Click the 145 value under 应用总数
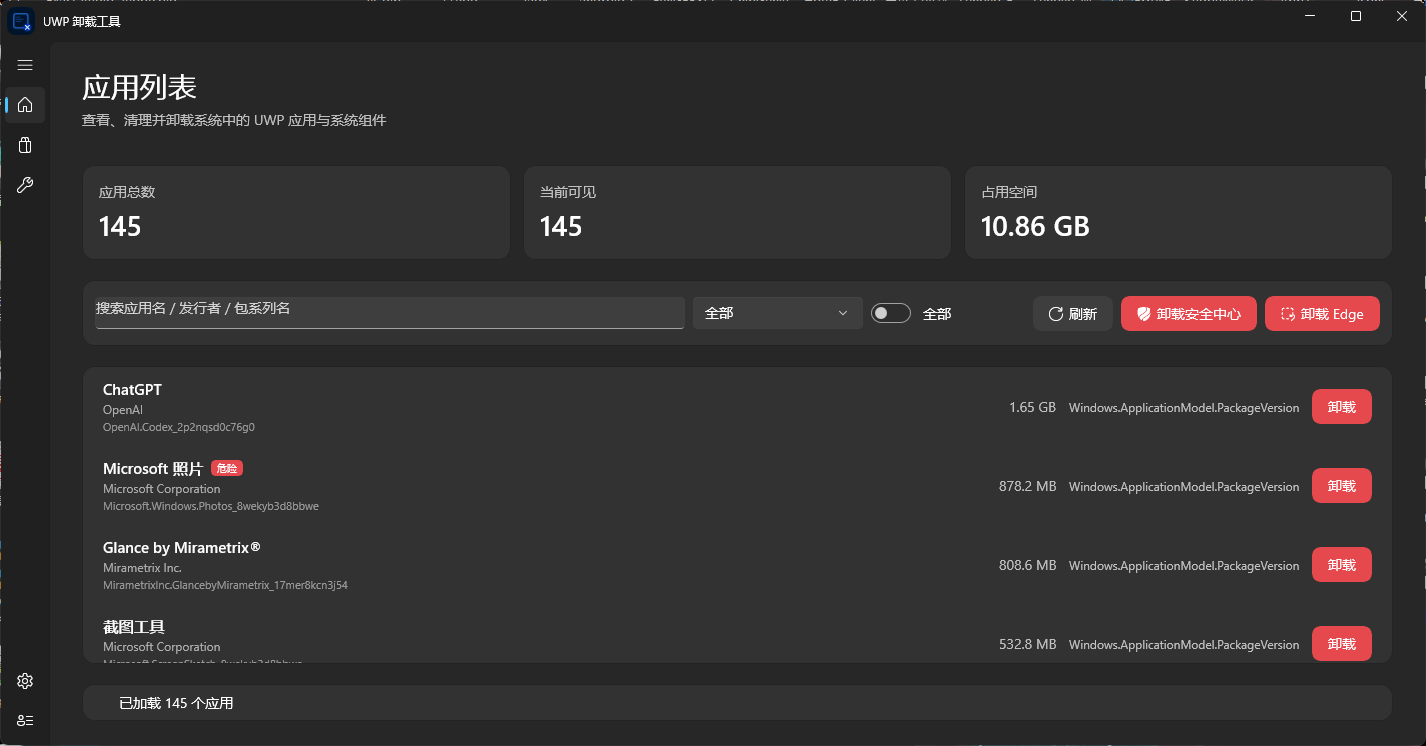Image resolution: width=1426 pixels, height=746 pixels. 120,227
